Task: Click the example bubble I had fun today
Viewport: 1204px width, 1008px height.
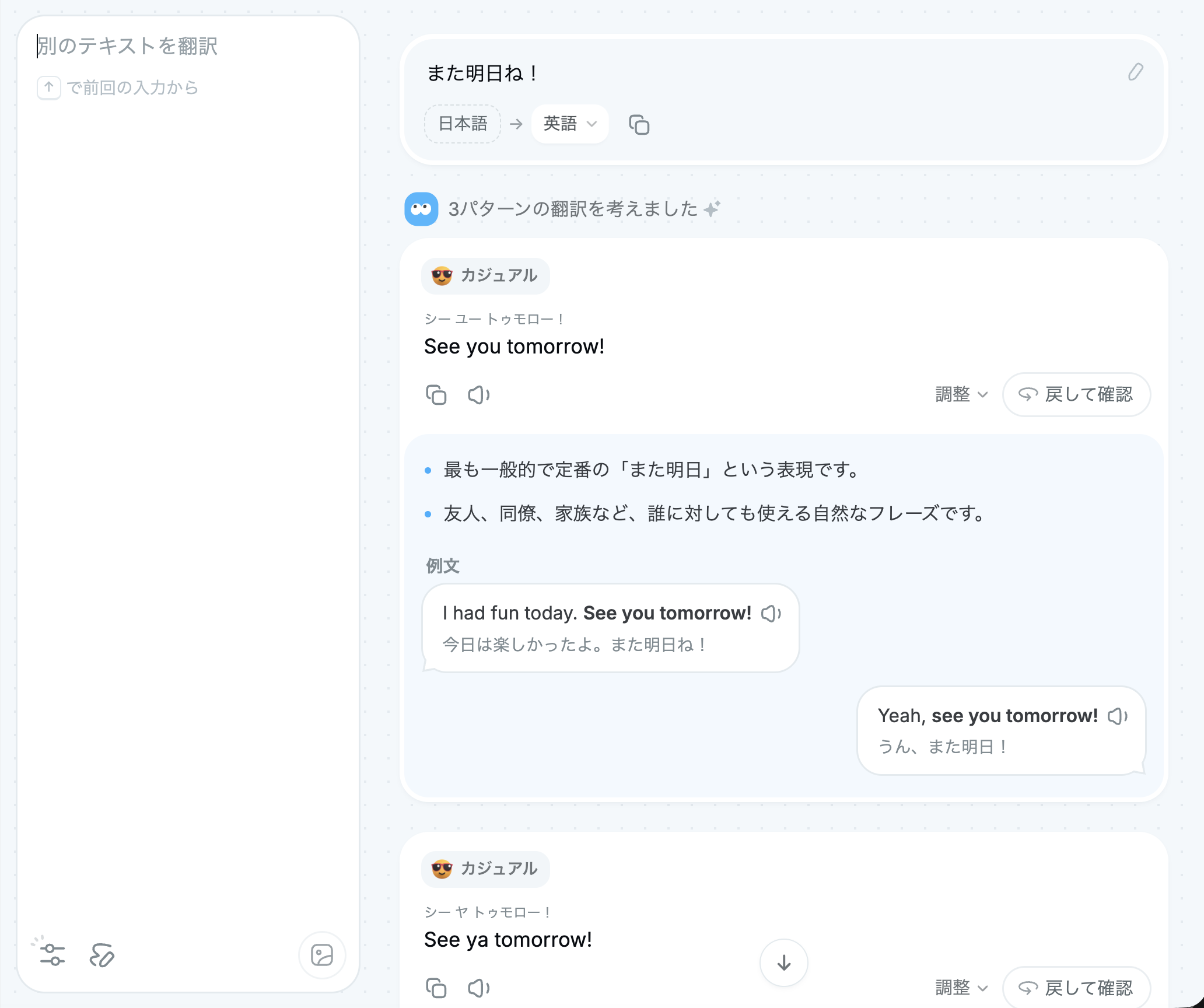Action: coord(611,628)
